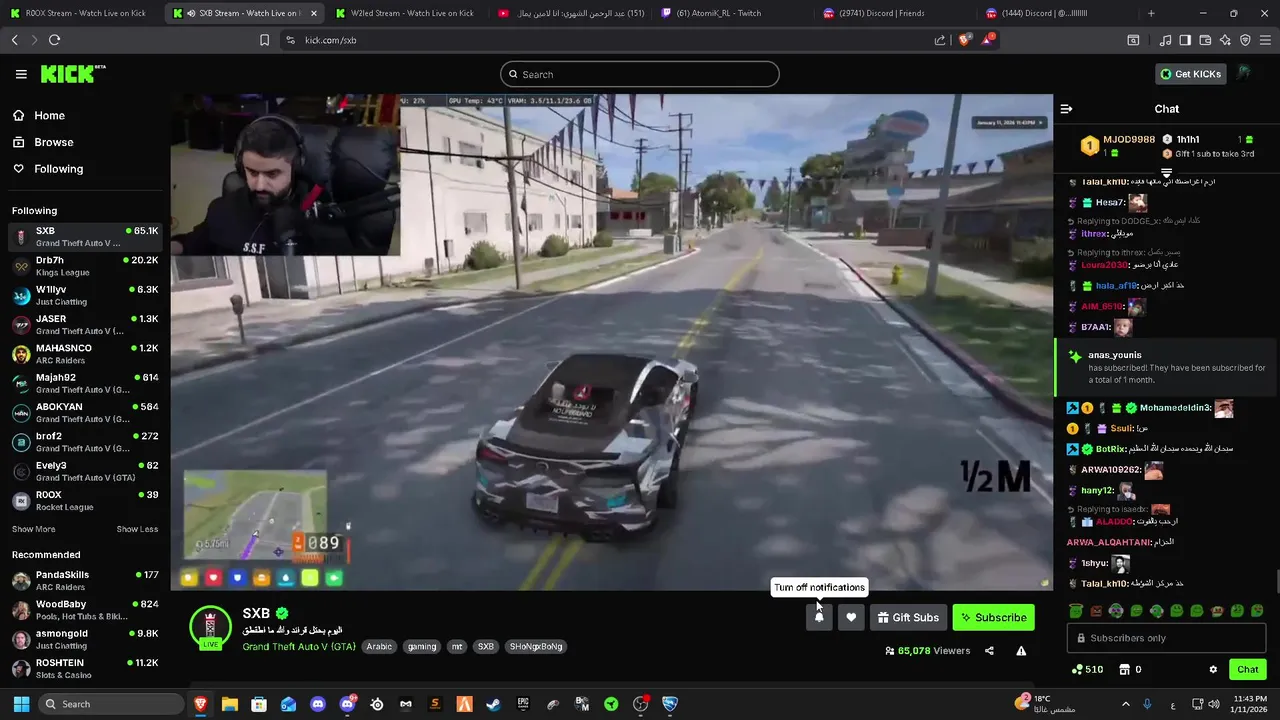Open Leo AI sparkle icon
The height and width of the screenshot is (720, 1280).
pyautogui.click(x=1225, y=40)
